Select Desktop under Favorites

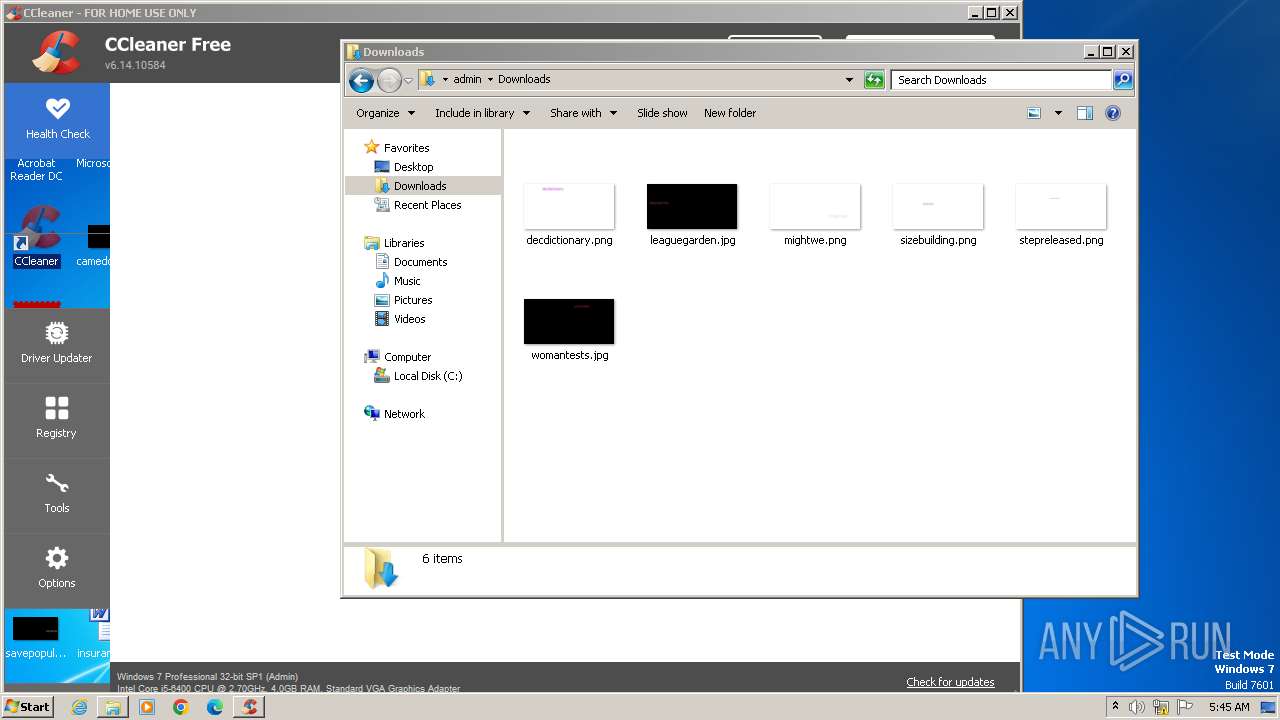(x=413, y=167)
